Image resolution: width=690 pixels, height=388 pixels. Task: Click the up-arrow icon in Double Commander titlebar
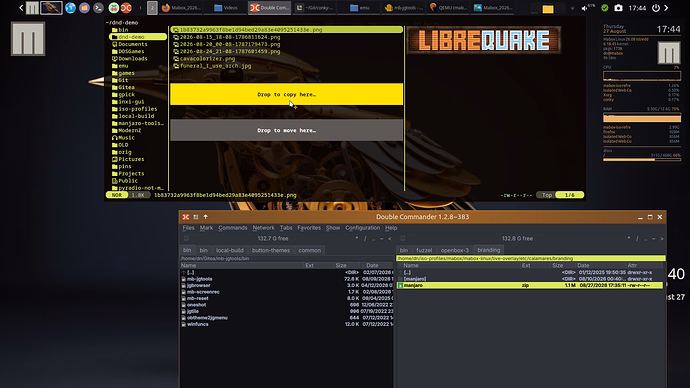[206, 217]
